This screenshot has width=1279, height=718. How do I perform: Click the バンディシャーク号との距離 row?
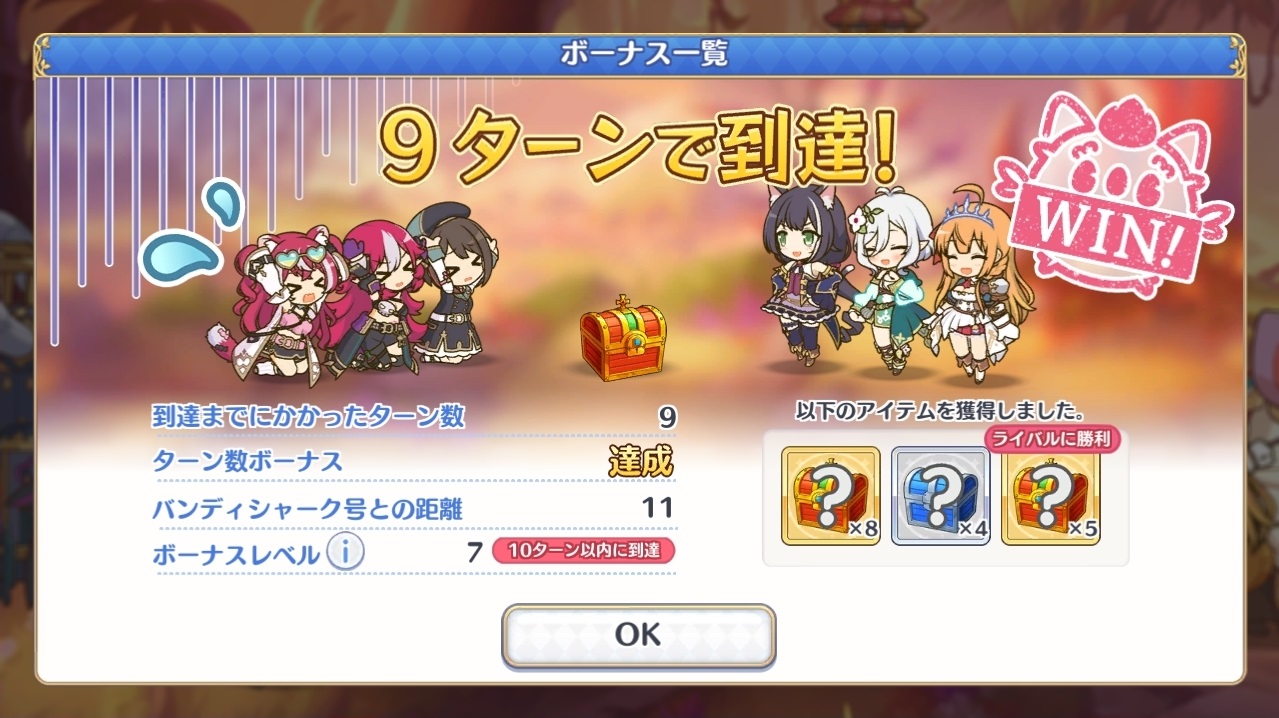click(x=413, y=507)
